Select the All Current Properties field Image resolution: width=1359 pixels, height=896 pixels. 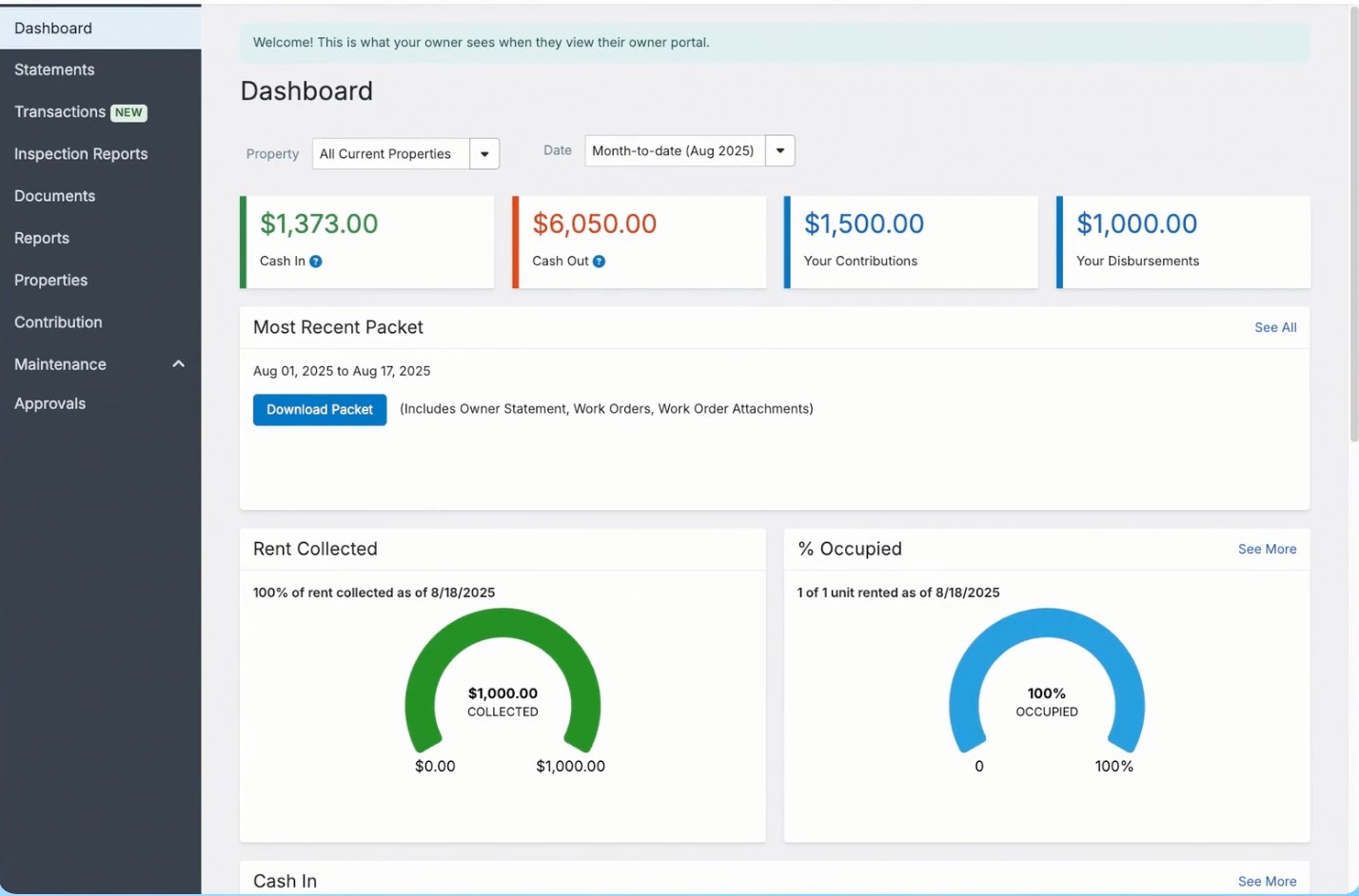click(x=391, y=154)
